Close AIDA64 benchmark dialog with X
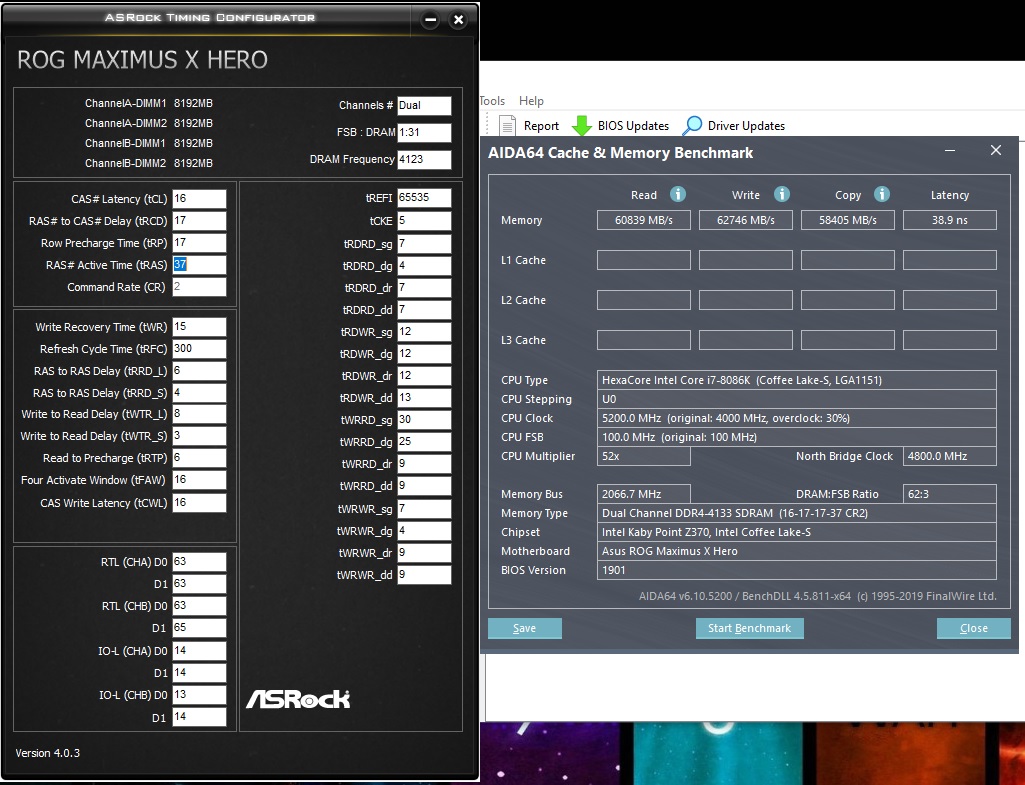This screenshot has width=1025, height=785. point(996,150)
